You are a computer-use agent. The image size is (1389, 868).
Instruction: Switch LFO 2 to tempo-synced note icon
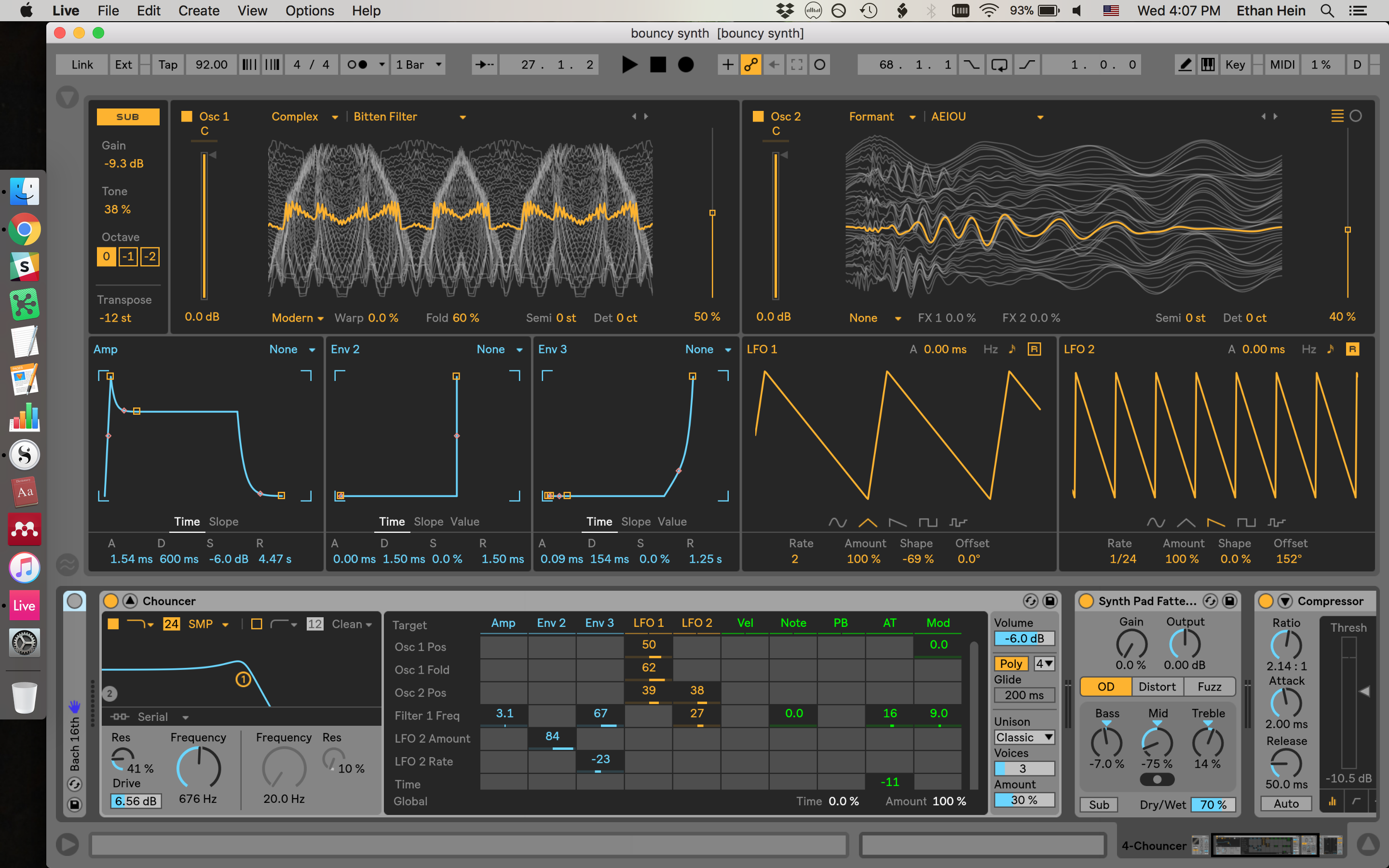point(1331,349)
